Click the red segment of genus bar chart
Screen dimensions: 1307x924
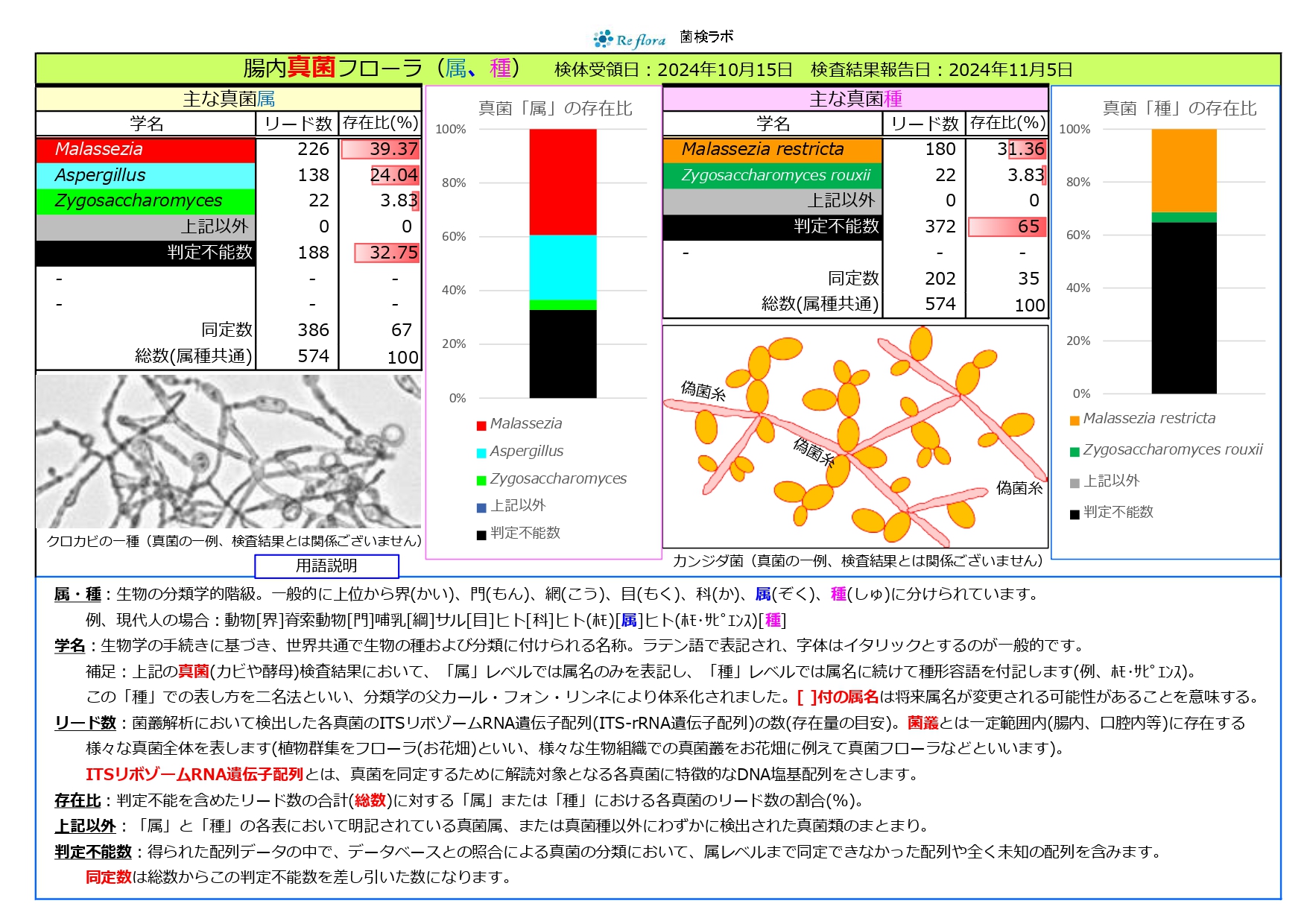563,182
